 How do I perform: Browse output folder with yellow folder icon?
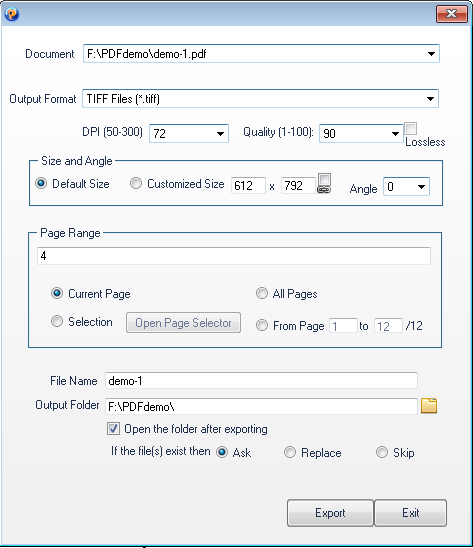coord(429,406)
